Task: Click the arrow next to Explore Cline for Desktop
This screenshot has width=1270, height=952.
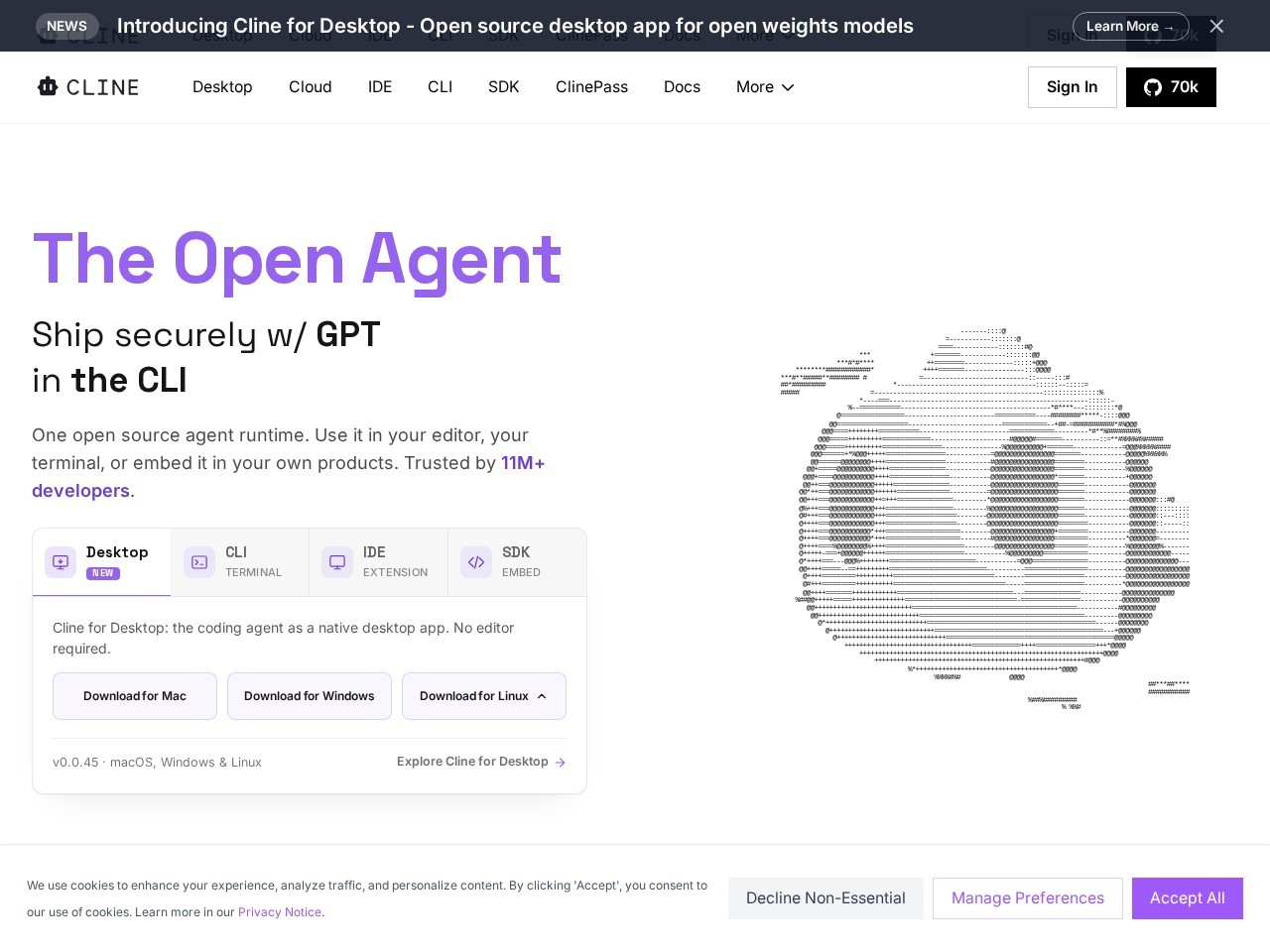Action: tap(561, 762)
